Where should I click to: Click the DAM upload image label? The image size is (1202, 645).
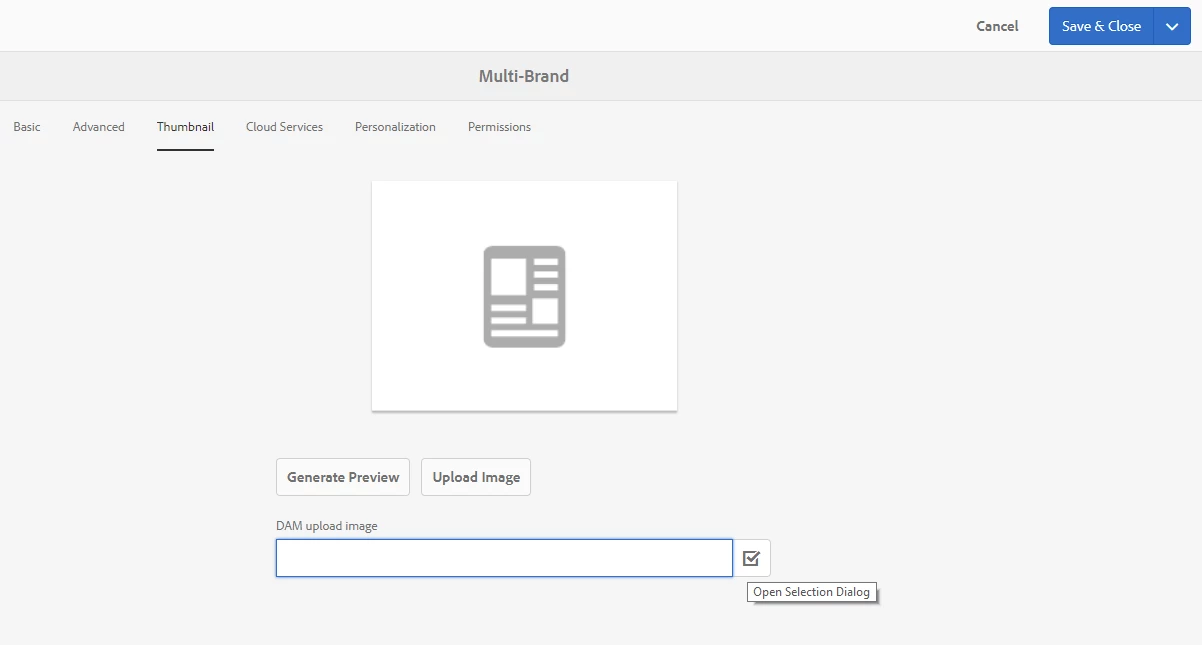(x=327, y=526)
